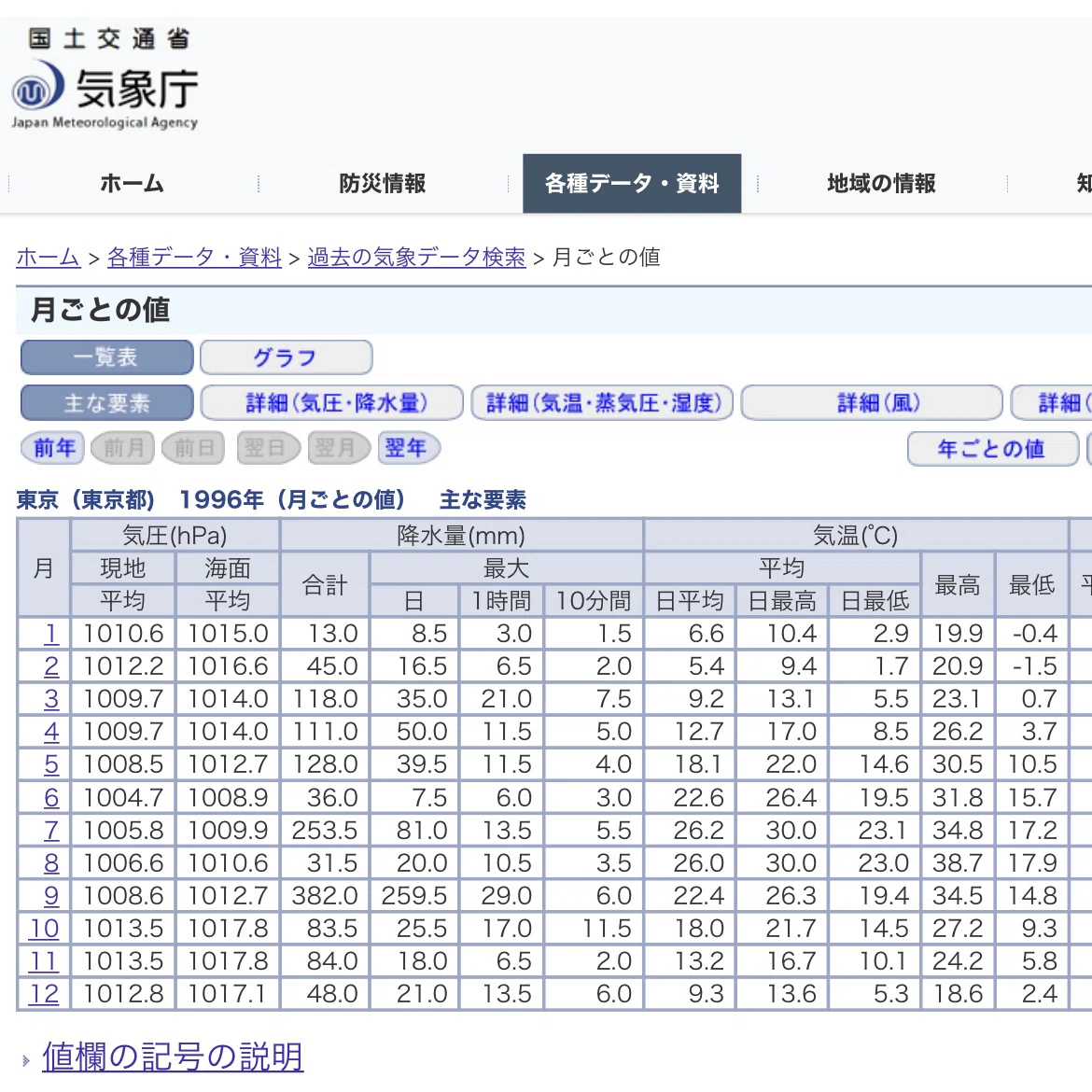This screenshot has width=1092, height=1092.
Task: Open month 2 link in table
Action: [x=50, y=666]
